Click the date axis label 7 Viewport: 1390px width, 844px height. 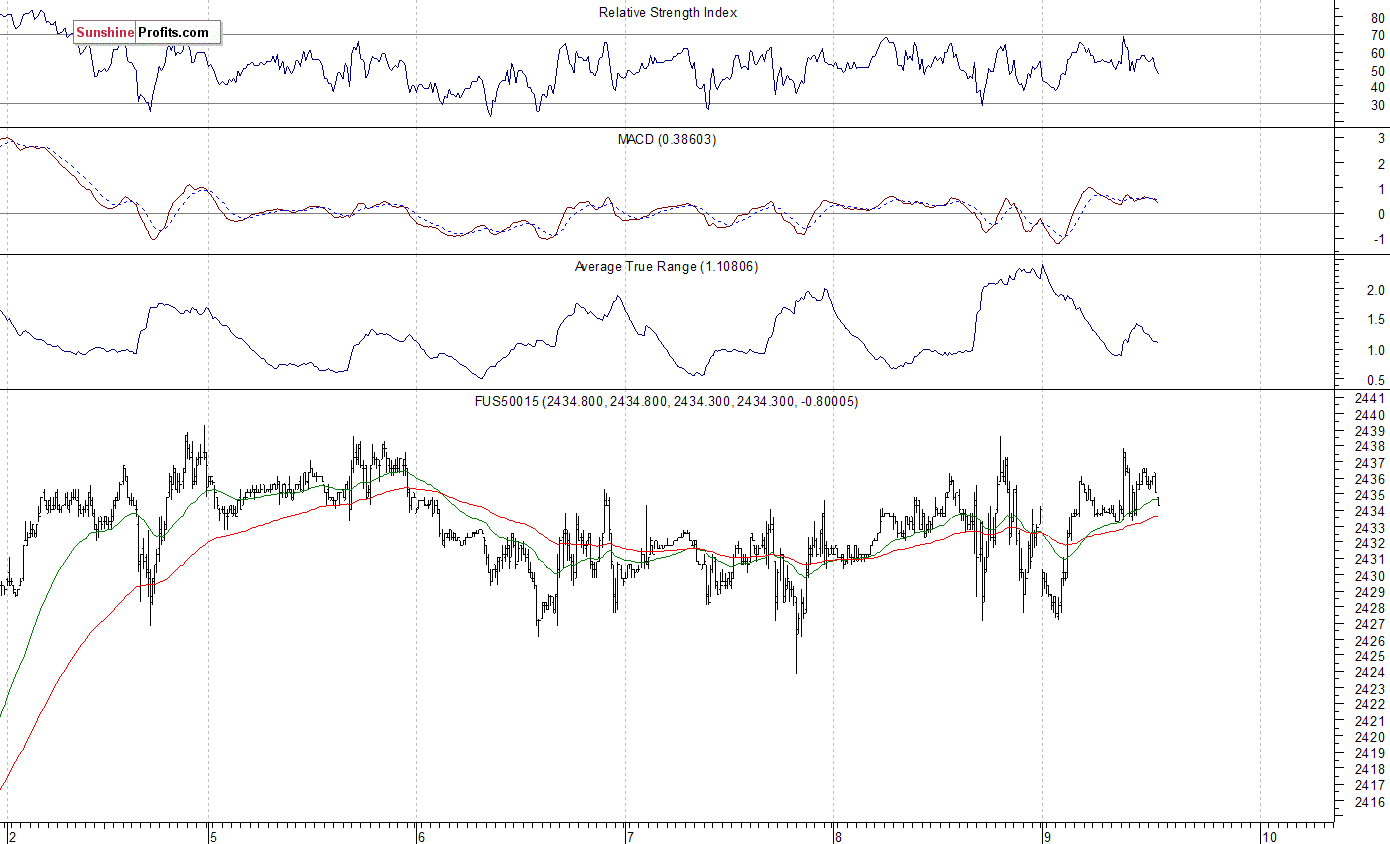pyautogui.click(x=629, y=836)
